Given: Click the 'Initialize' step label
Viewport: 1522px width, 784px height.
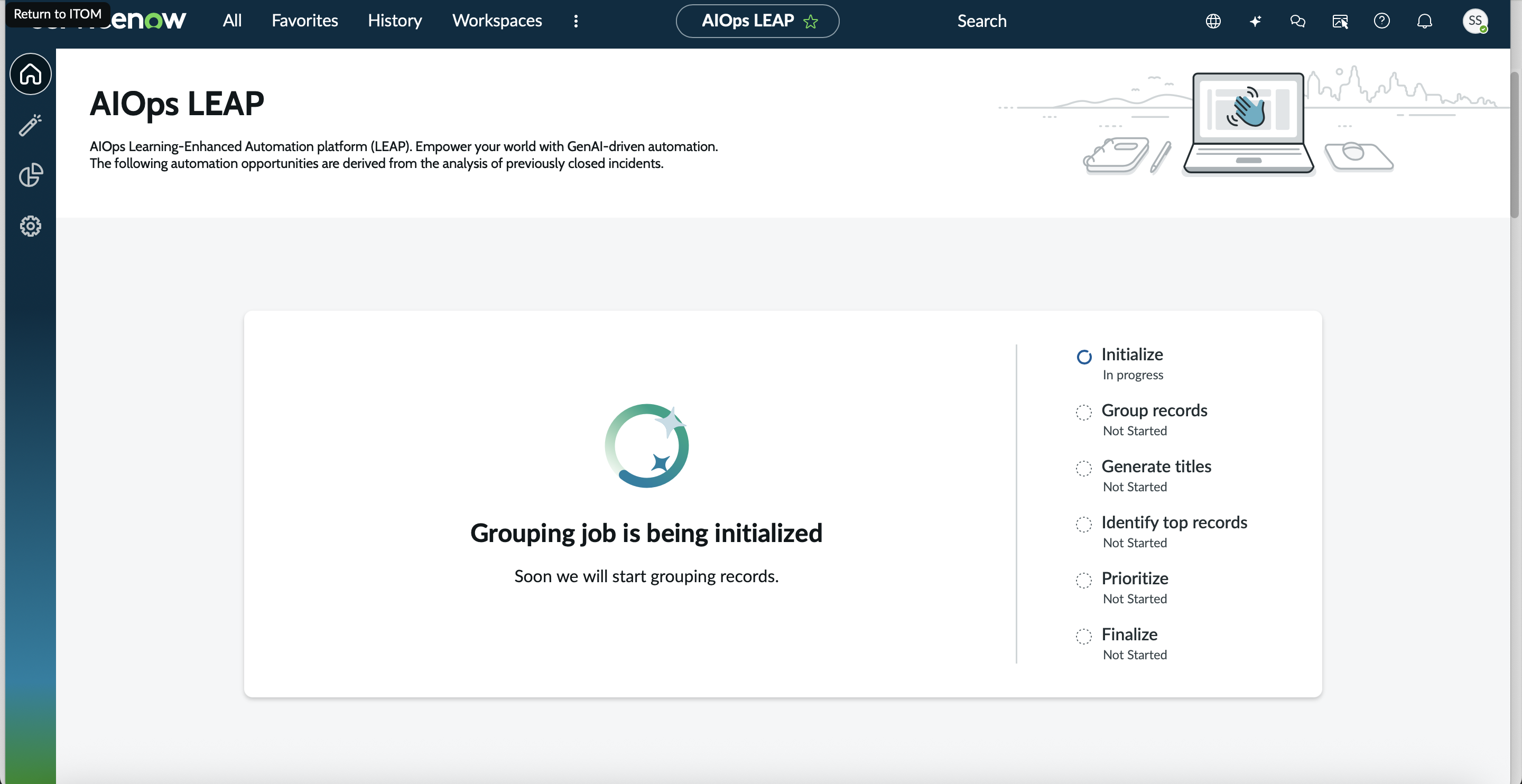Looking at the screenshot, I should coord(1132,354).
